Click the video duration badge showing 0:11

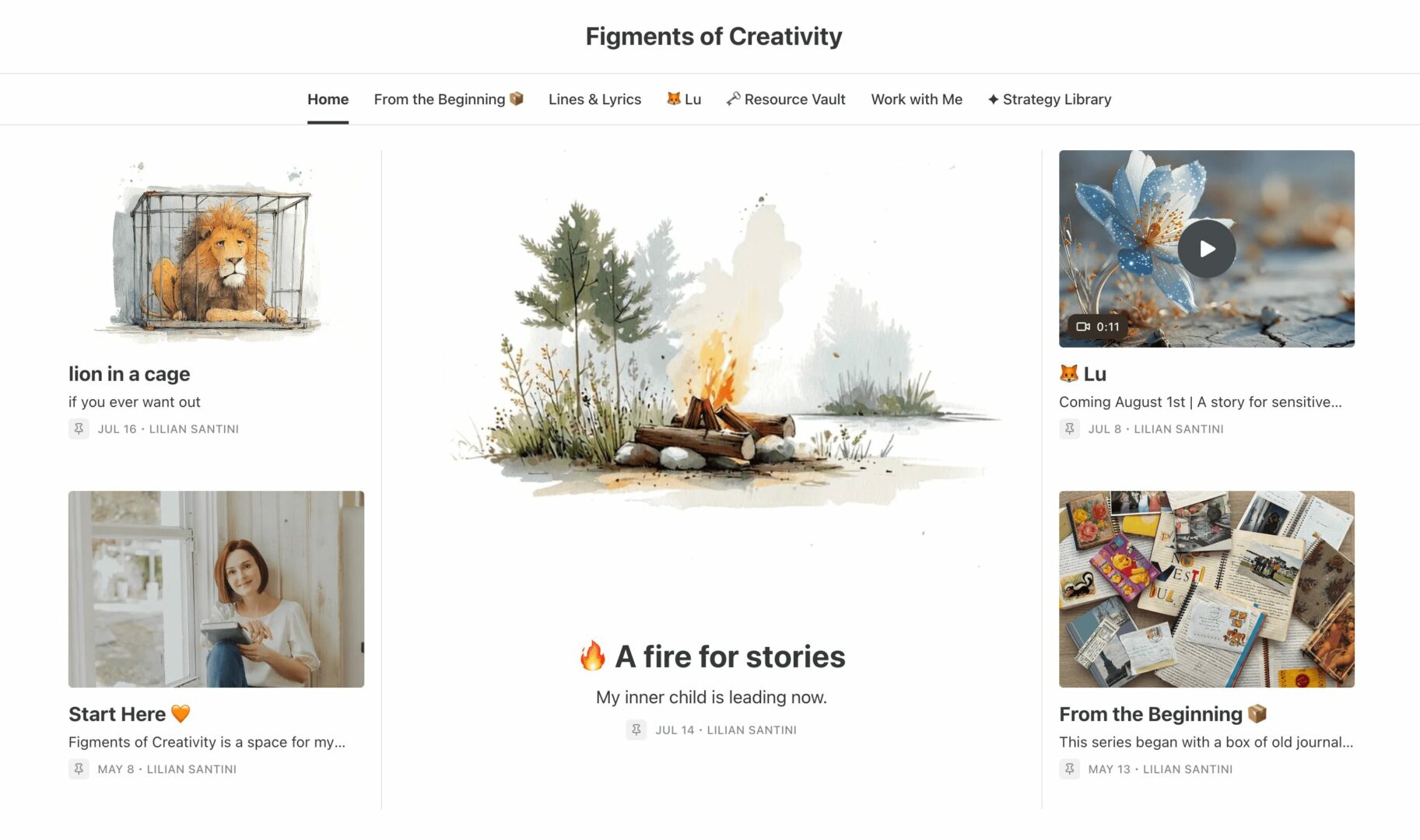tap(1097, 327)
